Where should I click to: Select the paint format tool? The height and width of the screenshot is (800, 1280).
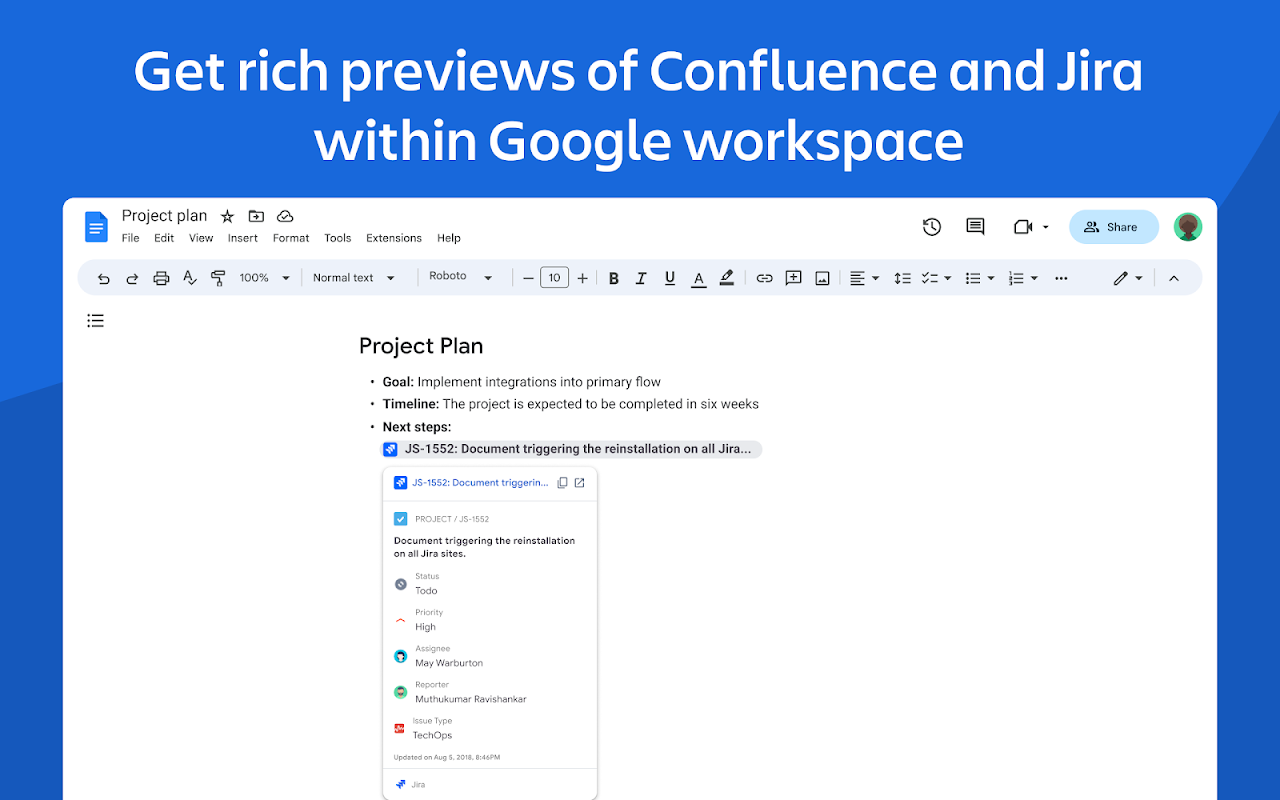218,278
